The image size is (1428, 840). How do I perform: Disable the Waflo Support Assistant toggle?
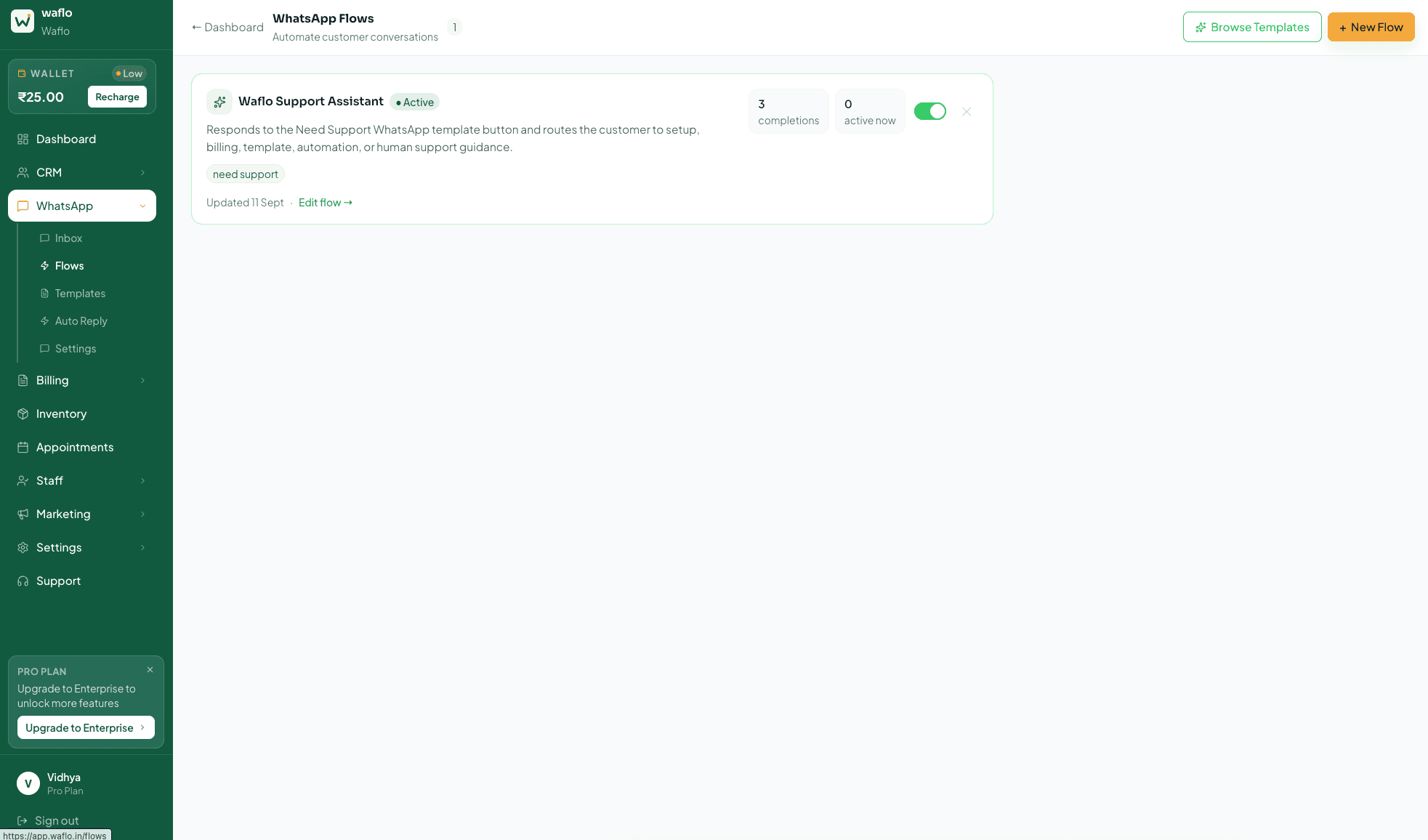930,111
